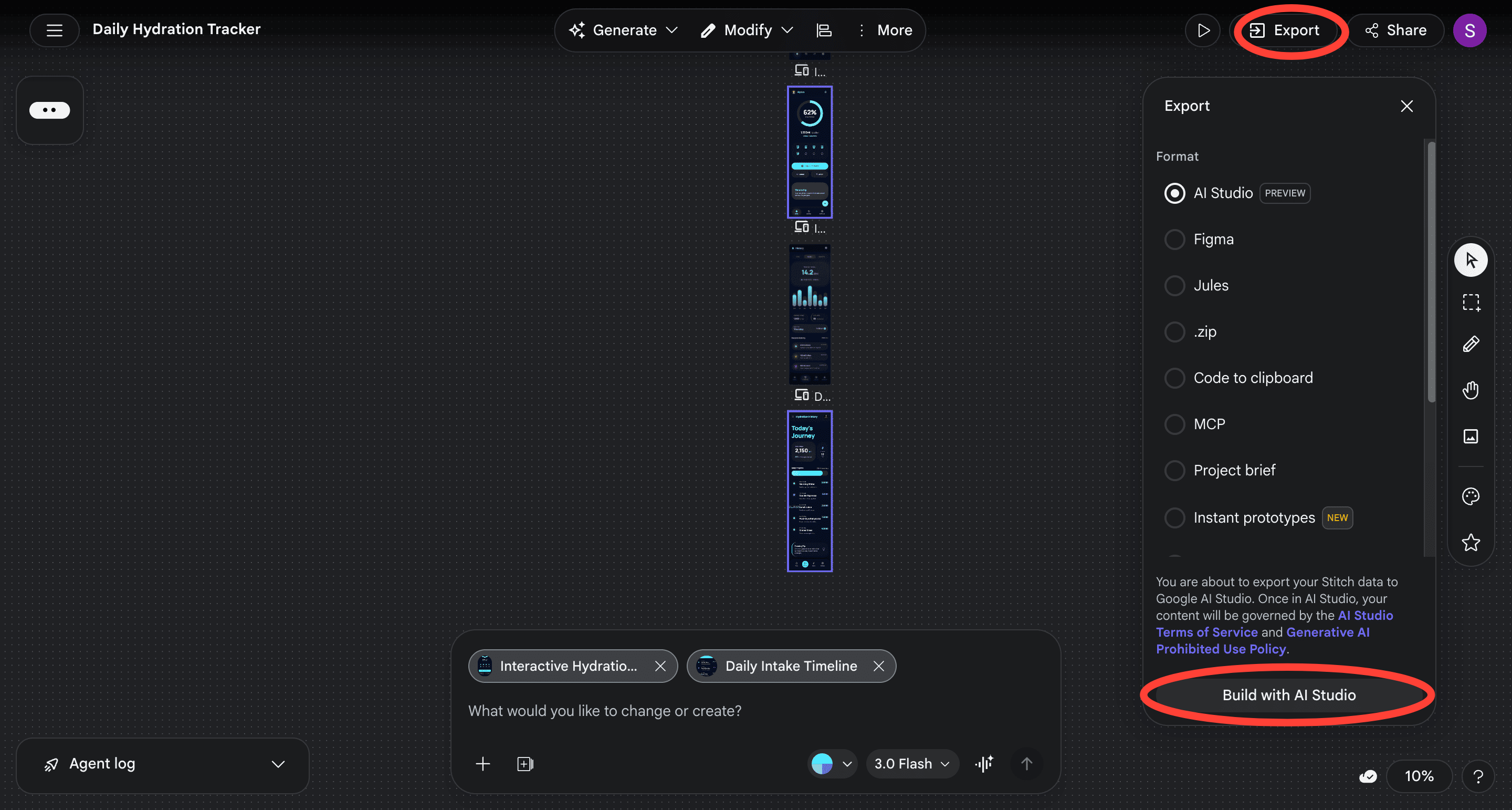The height and width of the screenshot is (810, 1512).
Task: Activate the marquee selection tool
Action: [1471, 303]
